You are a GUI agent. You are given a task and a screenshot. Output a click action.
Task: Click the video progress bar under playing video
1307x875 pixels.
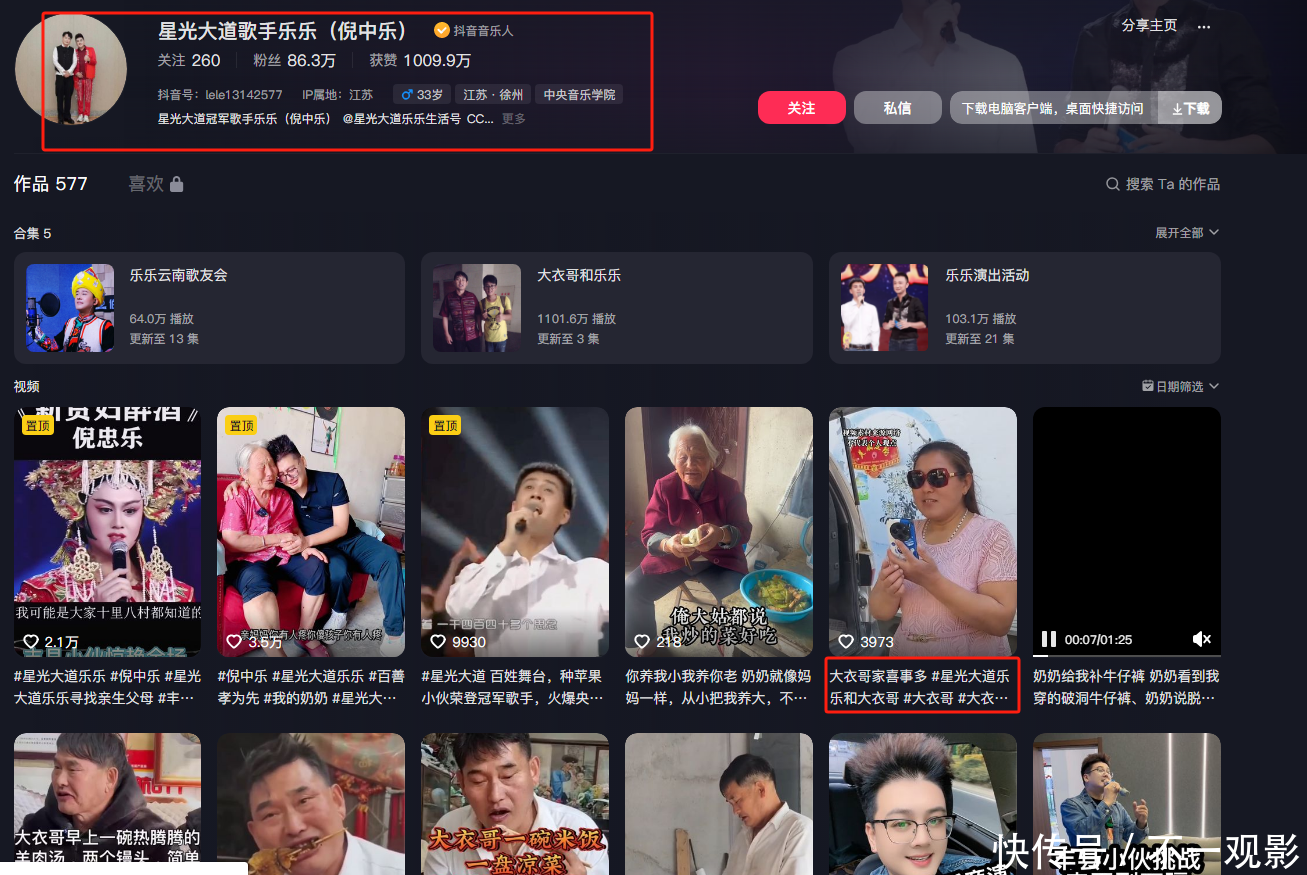pos(1126,655)
